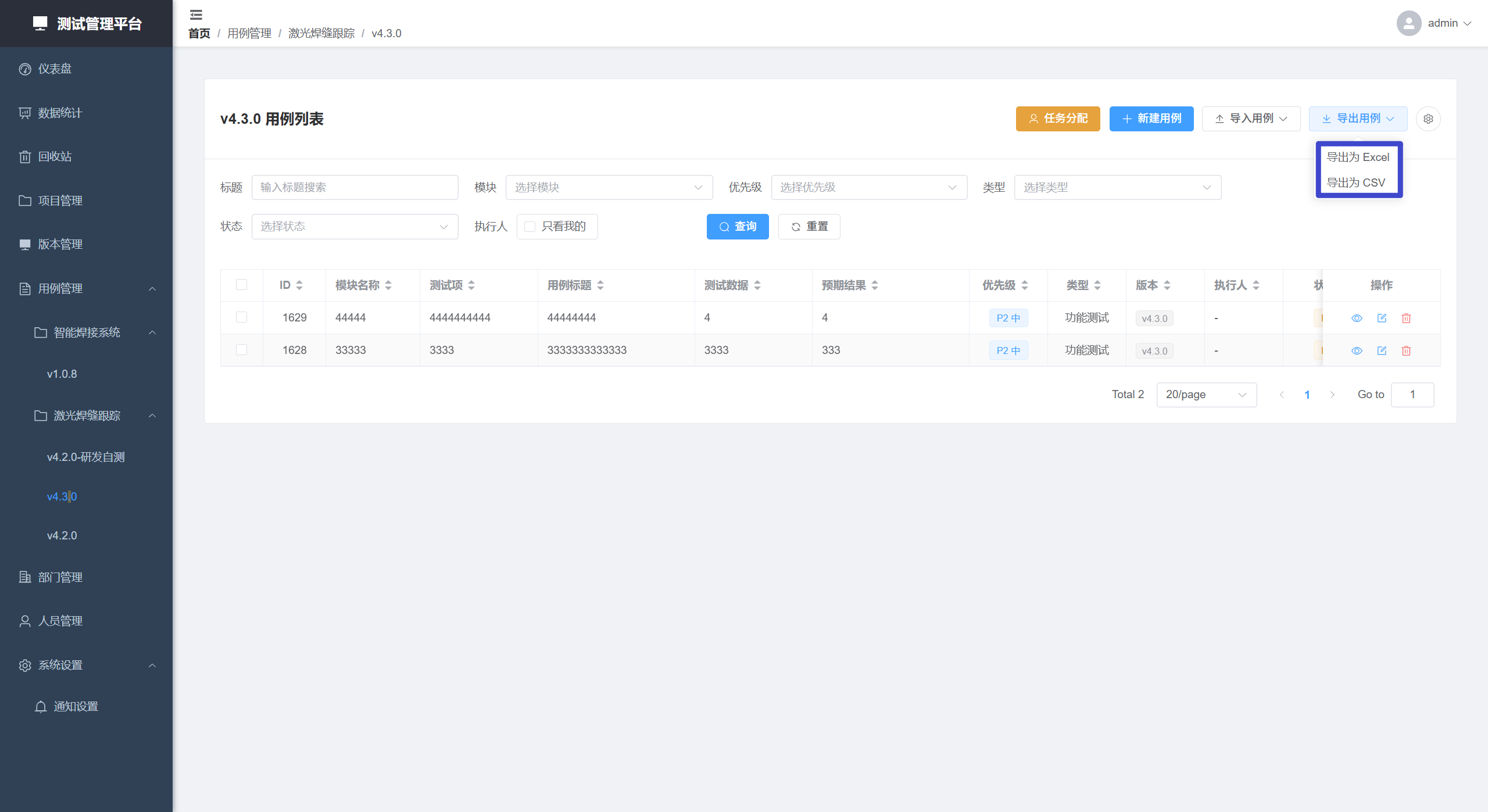Click the admin user avatar
Viewport: 1488px width, 812px height.
[x=1408, y=23]
